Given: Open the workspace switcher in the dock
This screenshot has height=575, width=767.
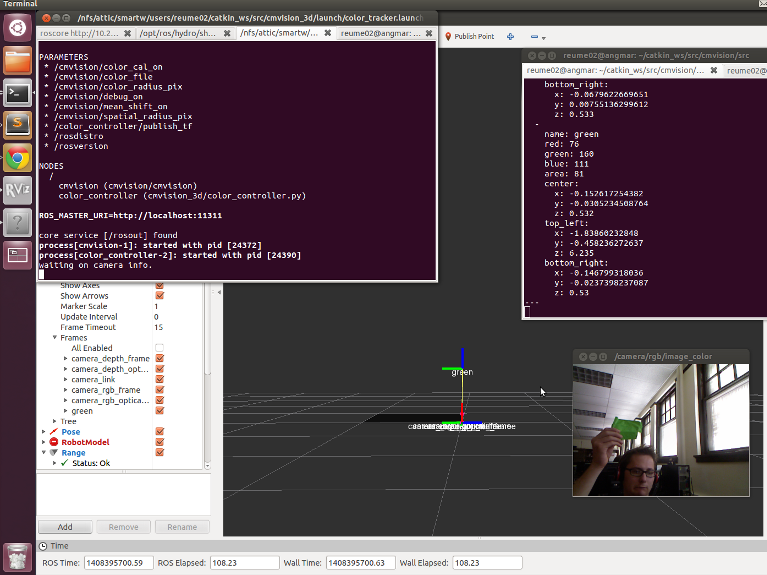Looking at the screenshot, I should [x=17, y=254].
